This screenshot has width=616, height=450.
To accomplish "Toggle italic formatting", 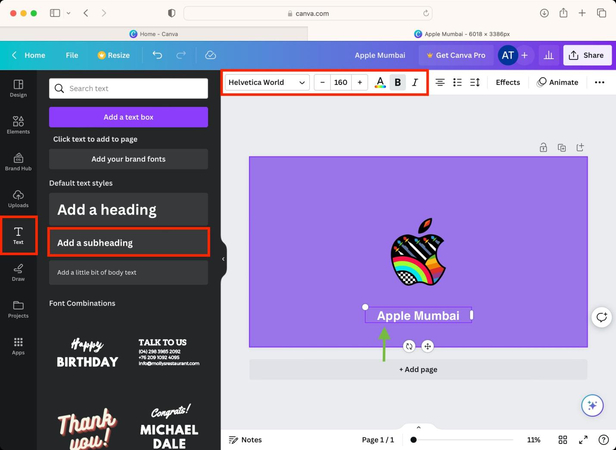I will point(415,83).
